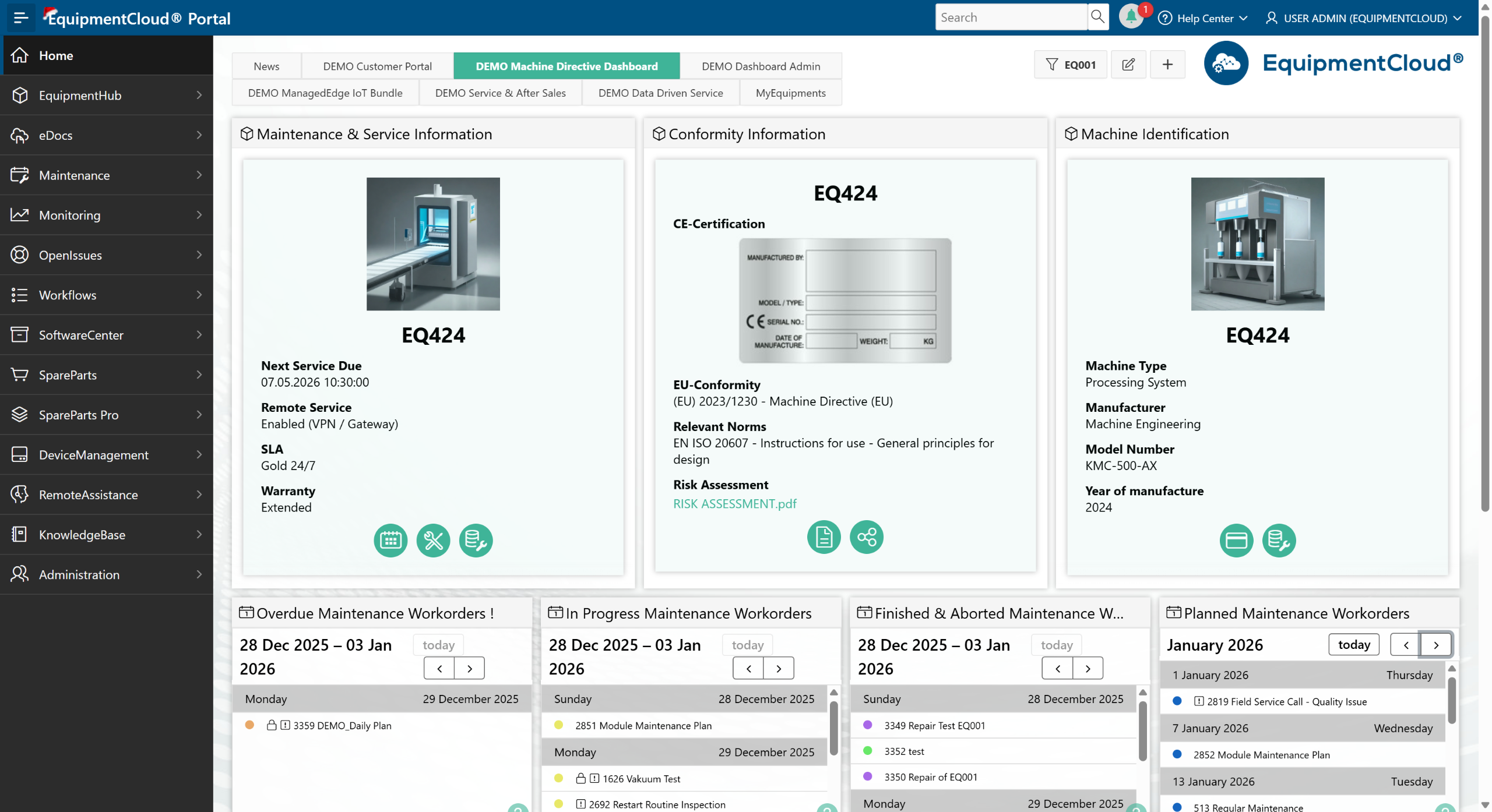The height and width of the screenshot is (812, 1492).
Task: Open the document icon in Conformity card
Action: point(824,536)
